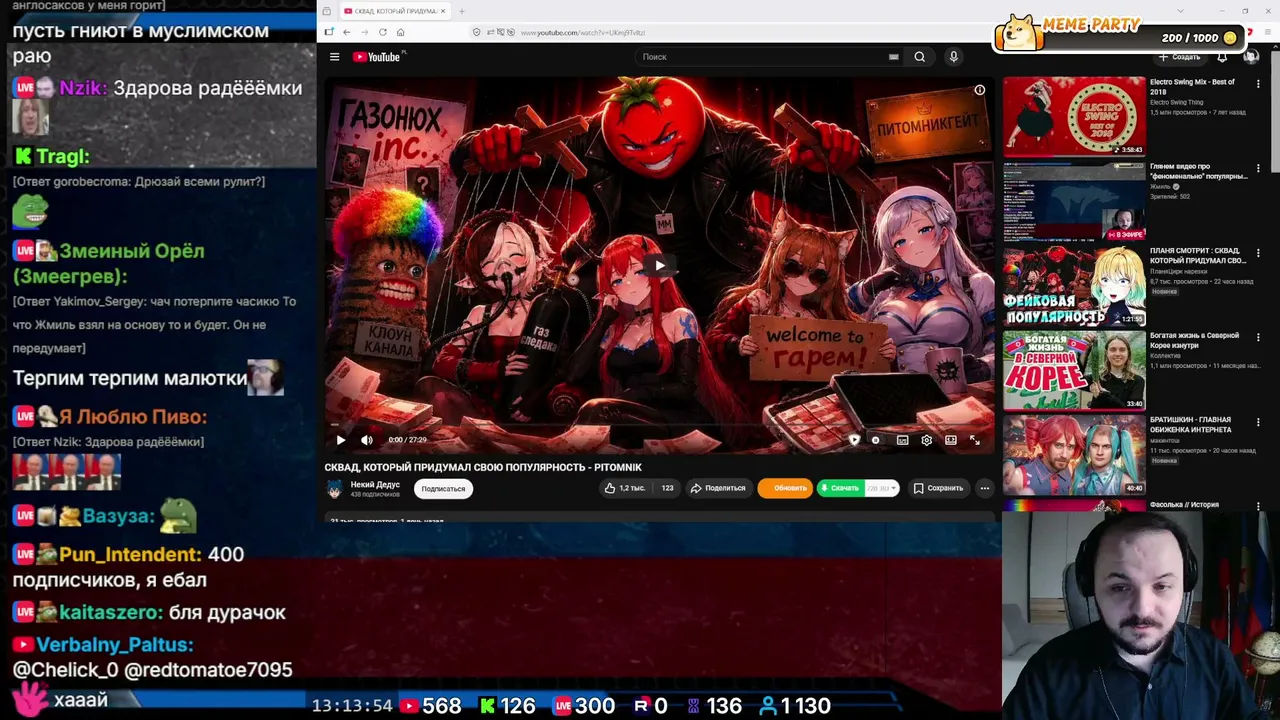Share the video via Поделиться
The width and height of the screenshot is (1280, 720).
pyautogui.click(x=718, y=488)
